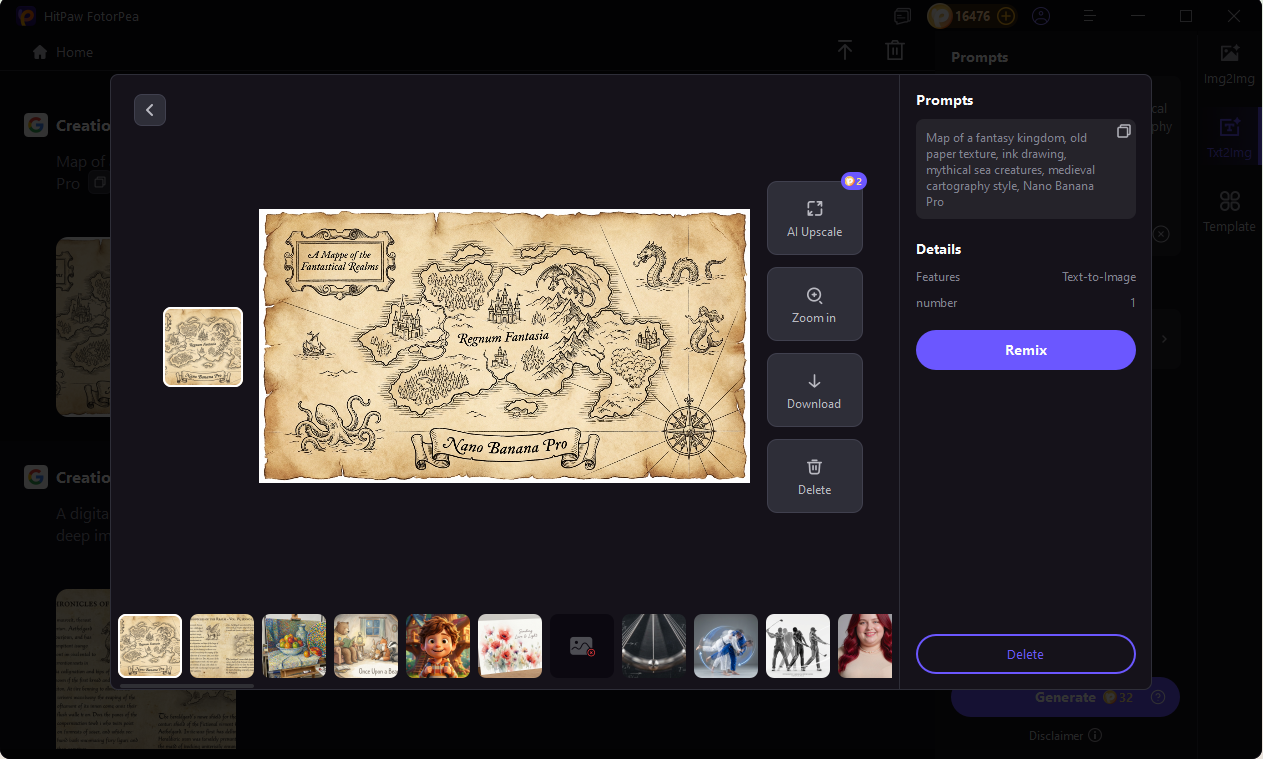Open the user account icon in title bar
This screenshot has height=759, width=1263.
1041,16
